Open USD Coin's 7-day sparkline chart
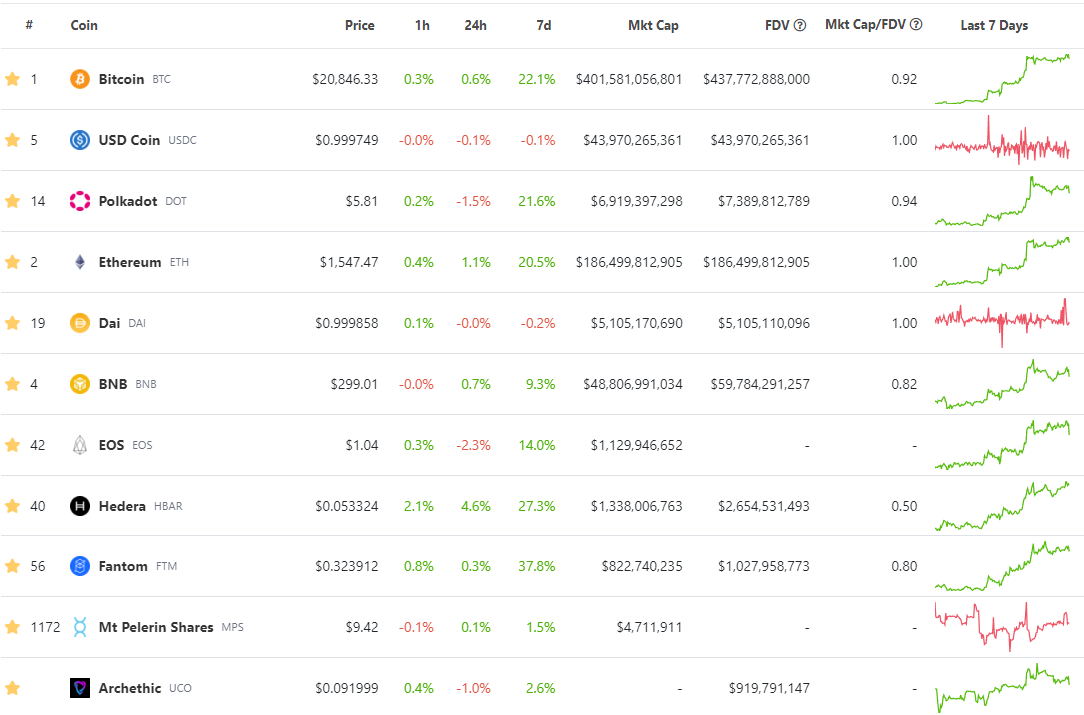Screen dimensions: 1084x715 [x=1002, y=140]
